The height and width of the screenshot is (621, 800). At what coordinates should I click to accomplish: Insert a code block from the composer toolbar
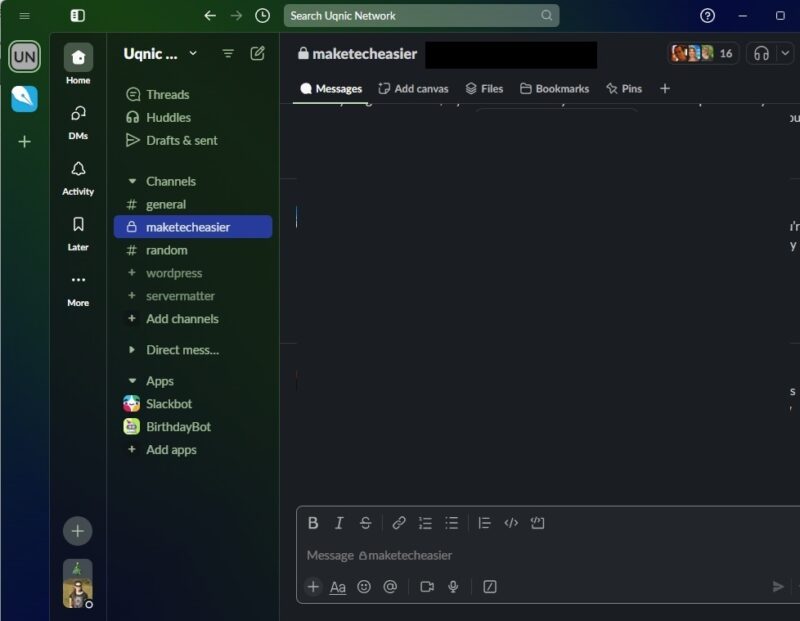(x=511, y=522)
